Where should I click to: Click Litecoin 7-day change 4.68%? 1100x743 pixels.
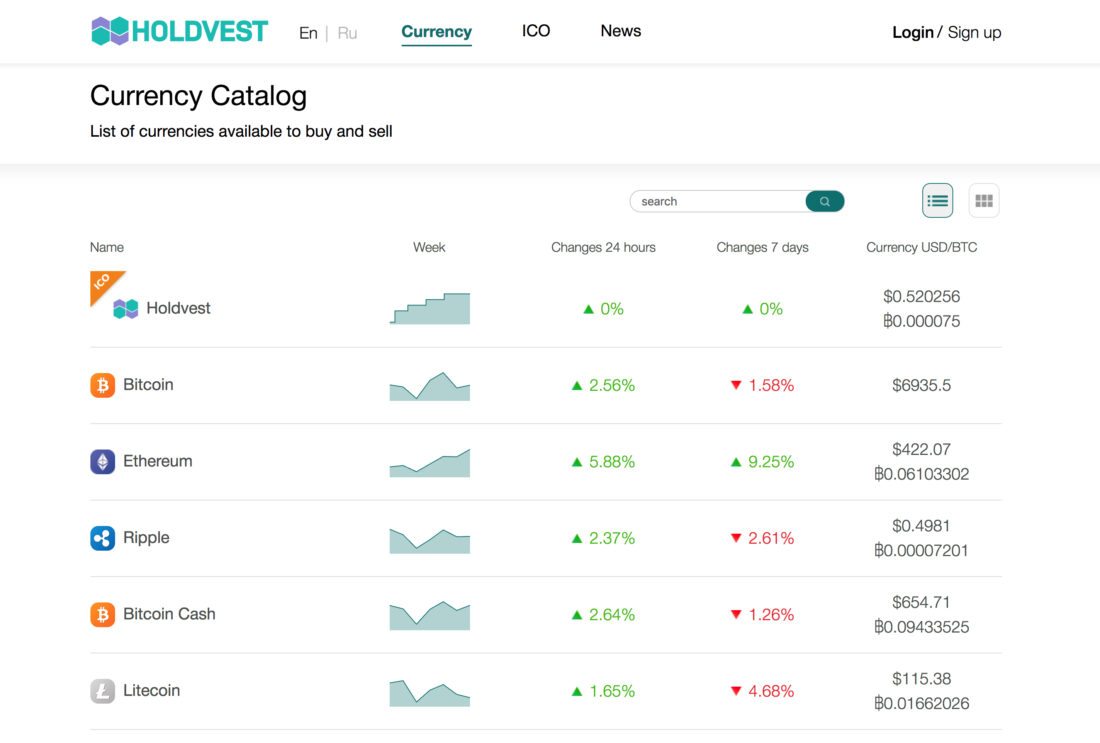click(763, 691)
